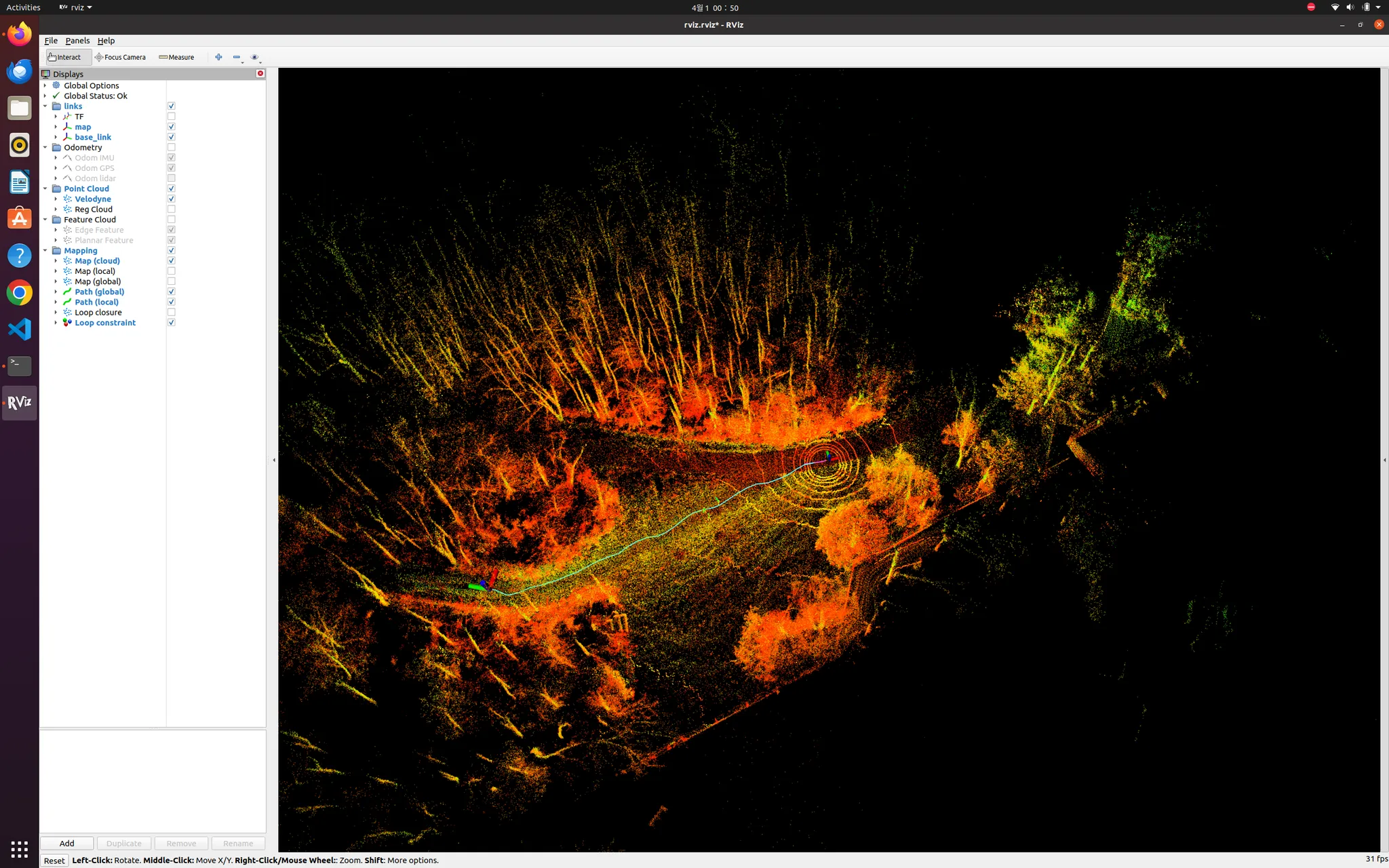The height and width of the screenshot is (868, 1389).
Task: Select the Focus Camera tool
Action: click(x=121, y=57)
